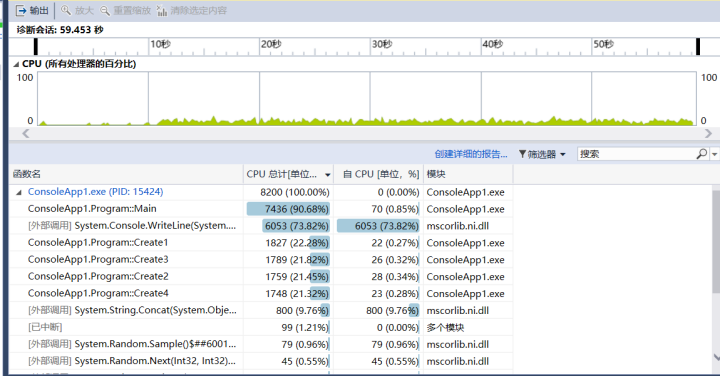Open the 创建详细的报告 link
Image resolution: width=720 pixels, height=376 pixels.
(471, 154)
